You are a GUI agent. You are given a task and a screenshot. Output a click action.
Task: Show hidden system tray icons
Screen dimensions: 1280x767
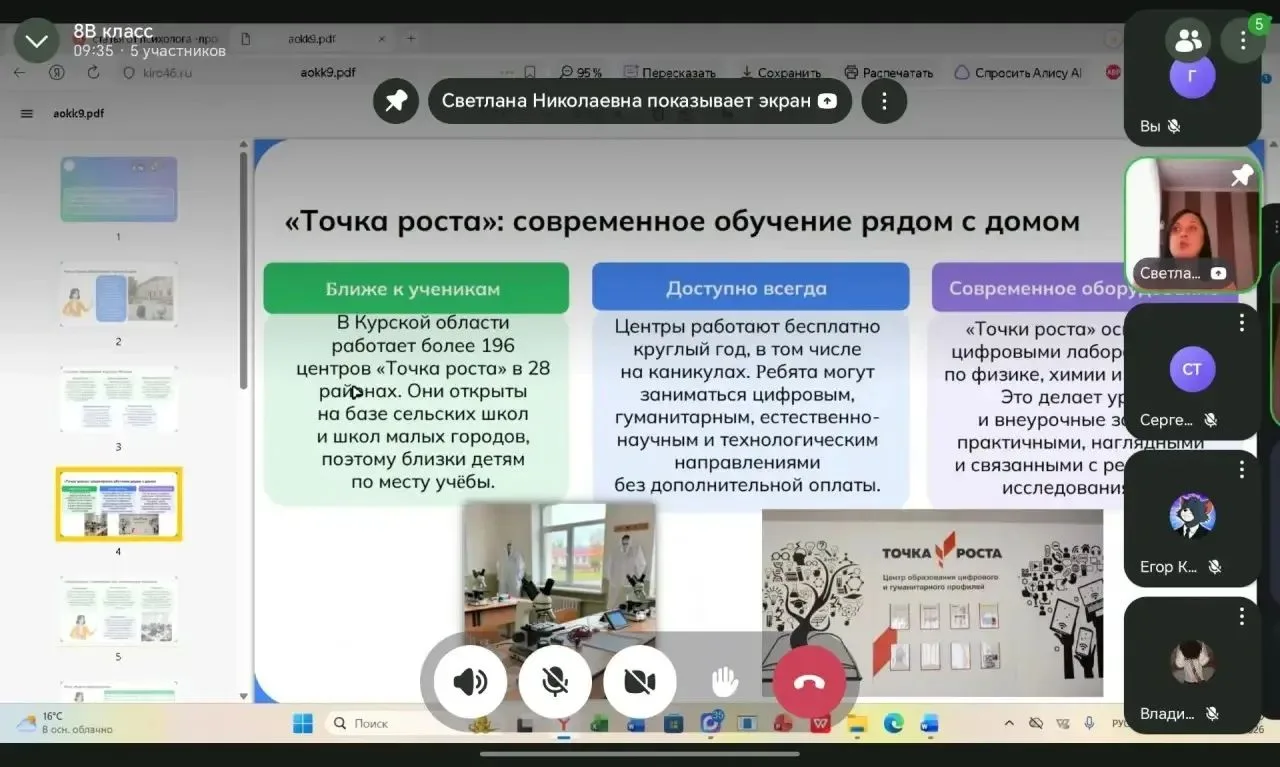[1007, 723]
